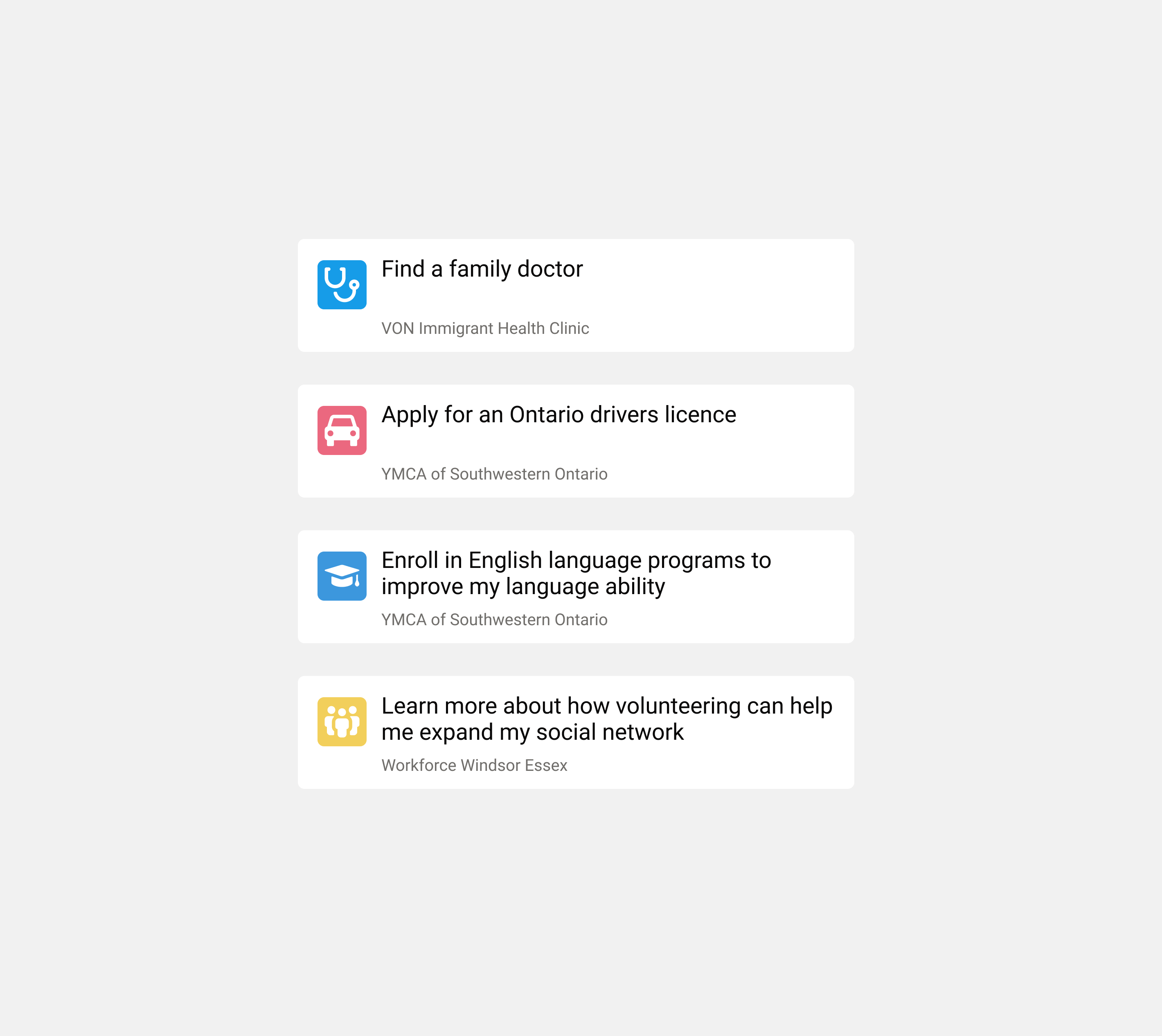
Task: Click Workforce Windsor Essex label
Action: (474, 766)
